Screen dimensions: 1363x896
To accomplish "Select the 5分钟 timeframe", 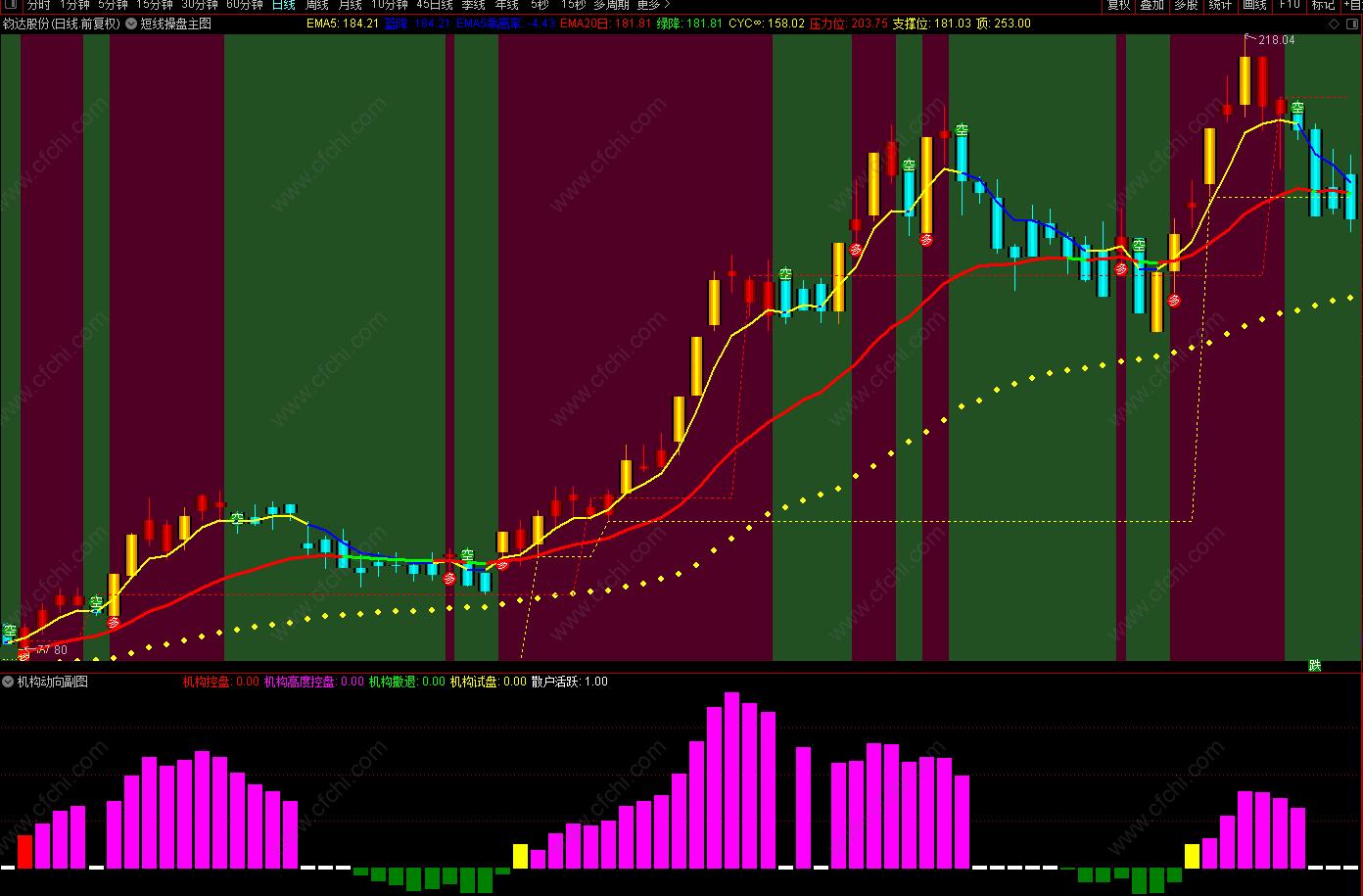I will 113,5.
